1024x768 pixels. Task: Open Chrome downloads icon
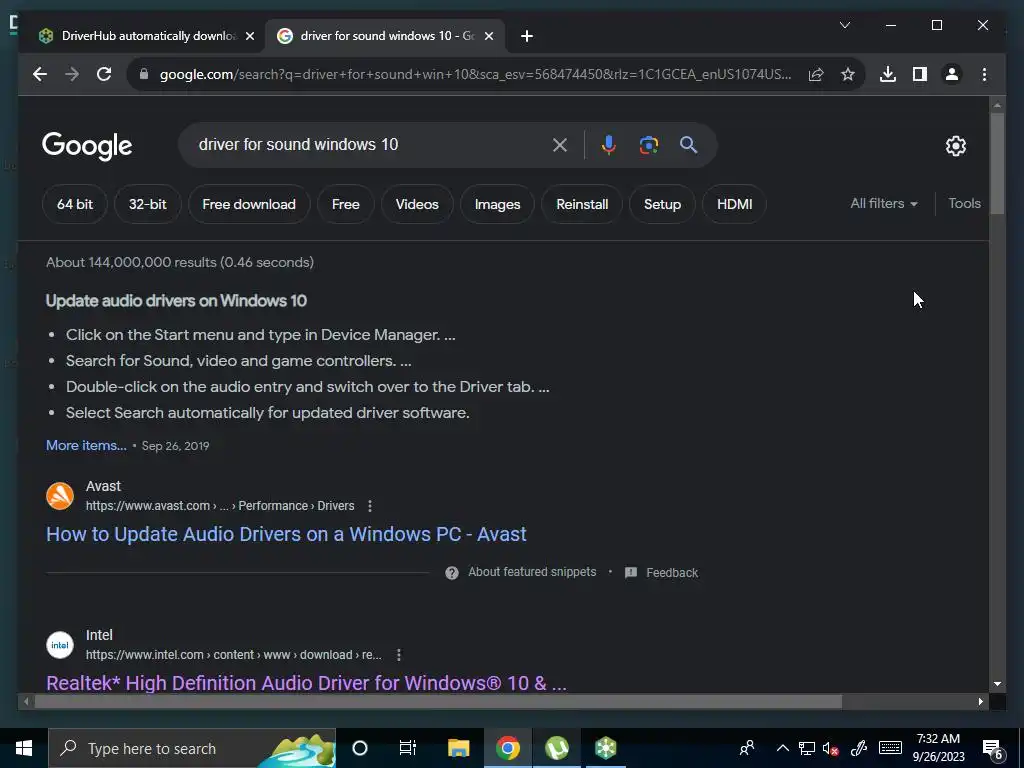[x=888, y=74]
